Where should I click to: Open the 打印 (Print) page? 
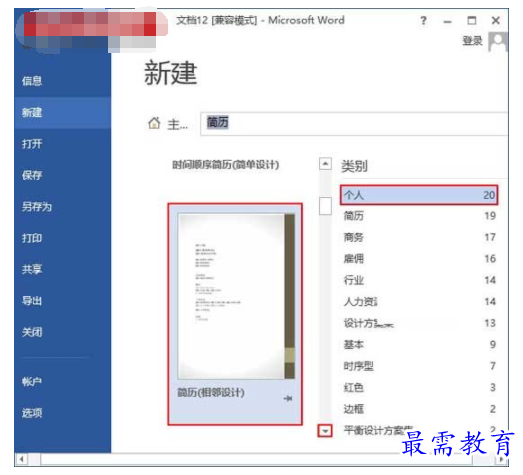[32, 238]
